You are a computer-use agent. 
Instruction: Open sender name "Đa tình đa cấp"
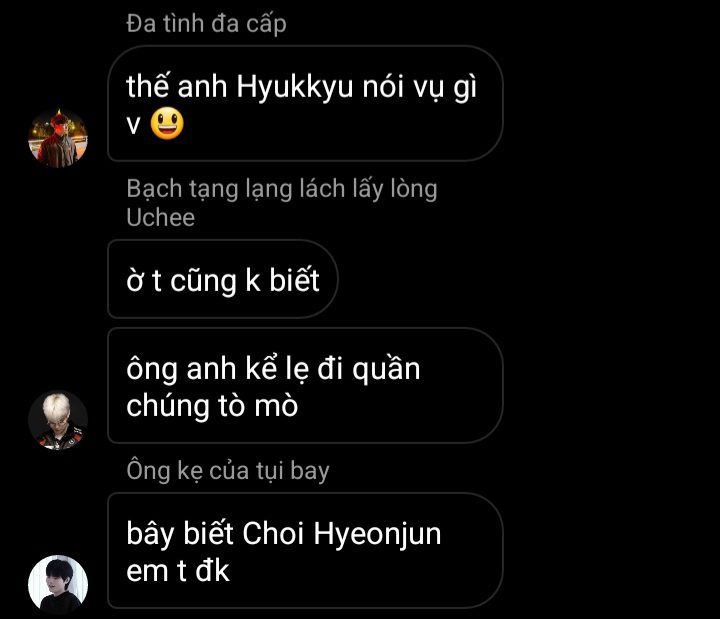[x=206, y=24]
